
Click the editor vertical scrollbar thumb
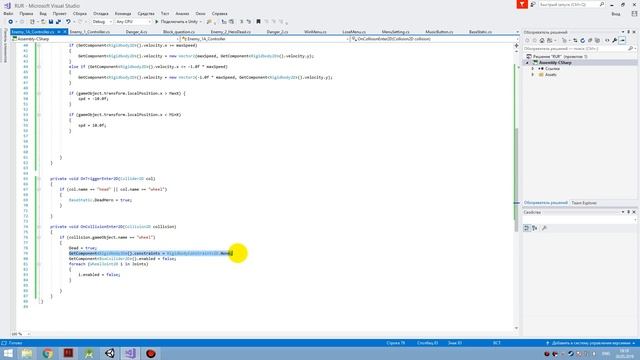coord(516,180)
